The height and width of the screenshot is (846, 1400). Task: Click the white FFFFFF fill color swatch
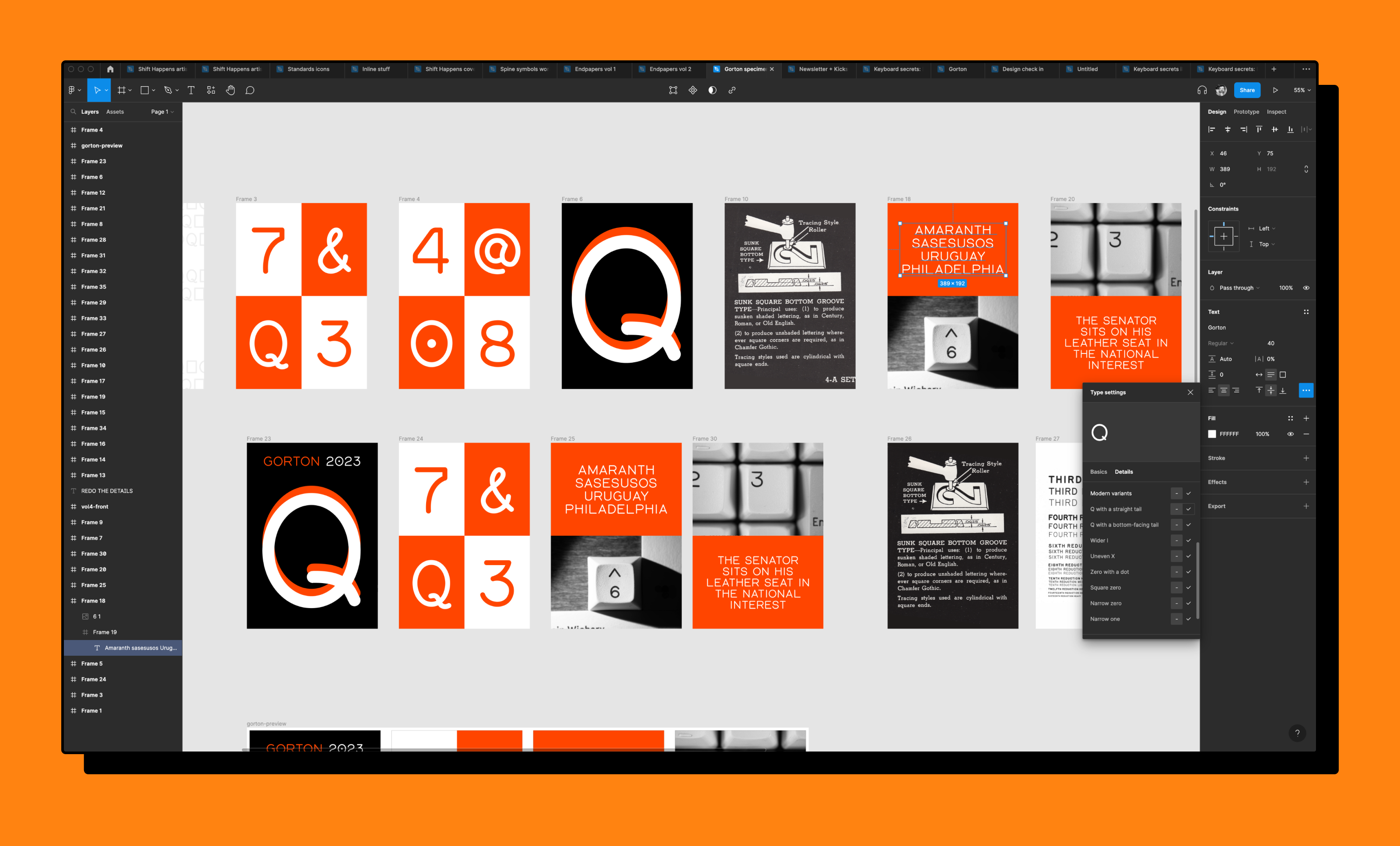[1212, 434]
